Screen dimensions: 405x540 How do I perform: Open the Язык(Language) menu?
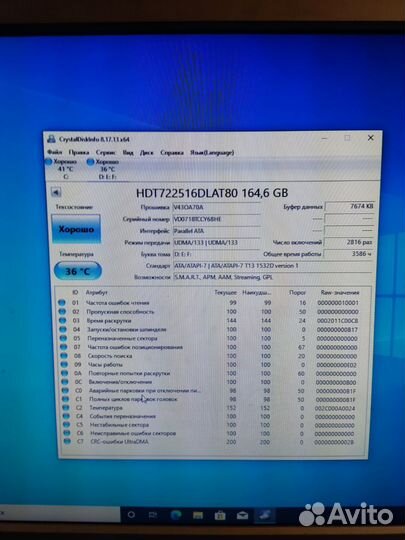[x=212, y=152]
